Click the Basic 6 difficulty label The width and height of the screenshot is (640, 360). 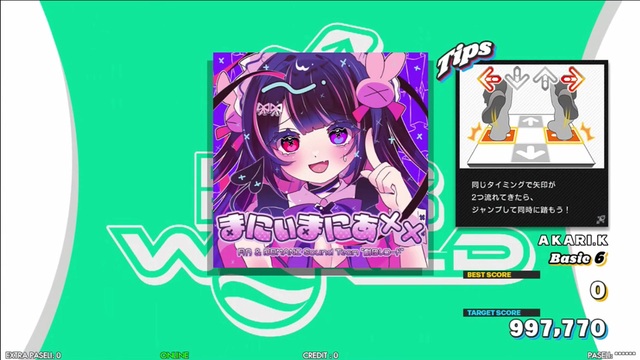(x=577, y=258)
